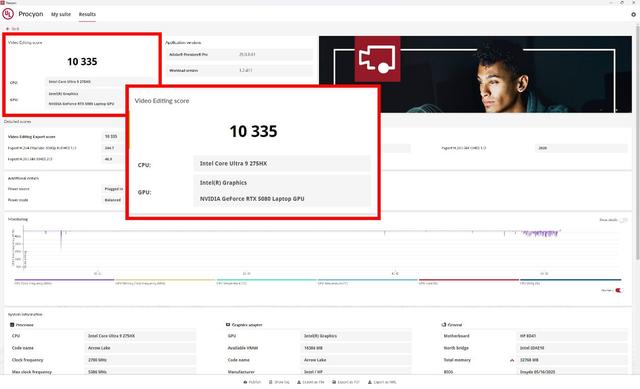Click the first Export button after Show log
Screen dimensions: 640x389
(x=311, y=382)
